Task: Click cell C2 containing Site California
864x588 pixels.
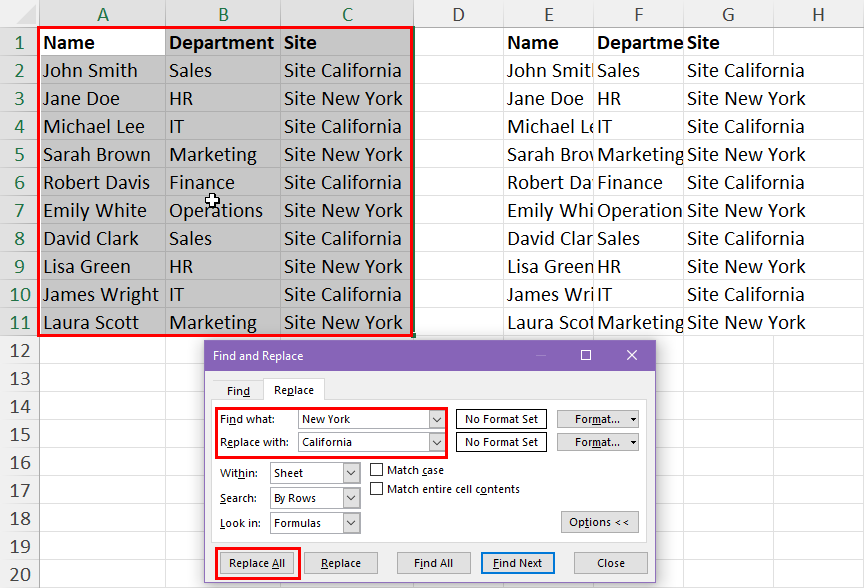Action: [x=347, y=70]
